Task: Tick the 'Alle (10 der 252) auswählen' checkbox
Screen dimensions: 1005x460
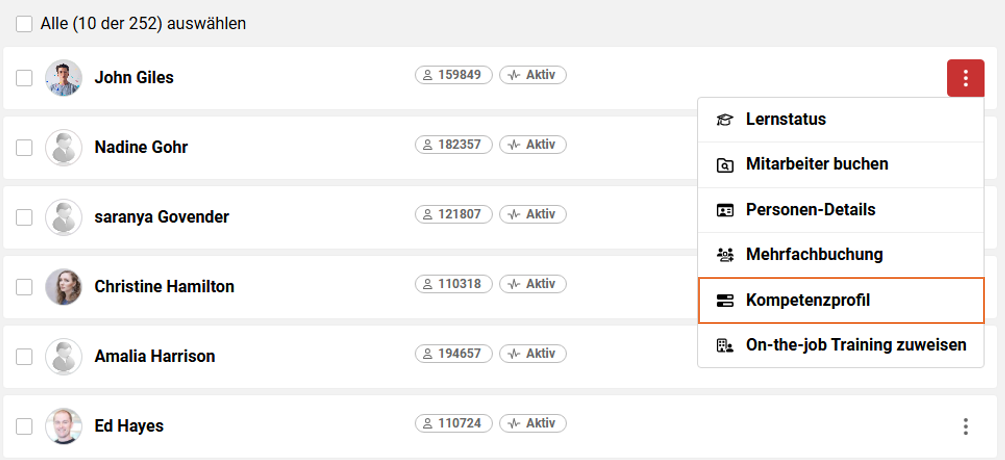Action: tap(24, 24)
